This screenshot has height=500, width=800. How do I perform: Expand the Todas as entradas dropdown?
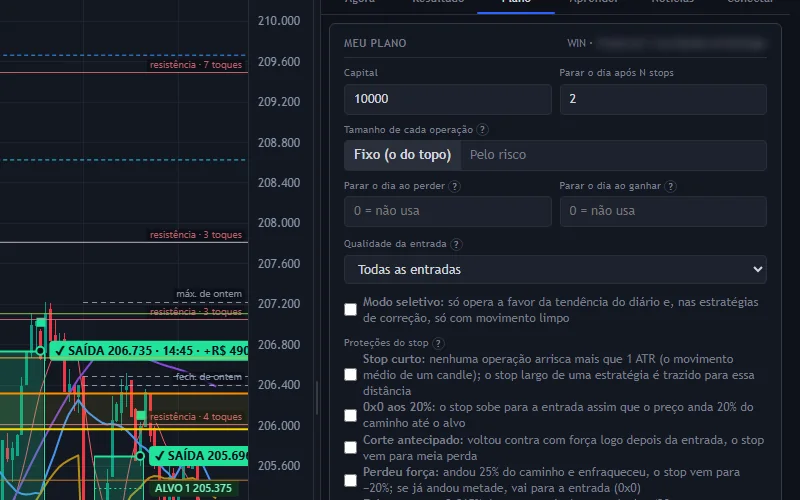(x=555, y=269)
